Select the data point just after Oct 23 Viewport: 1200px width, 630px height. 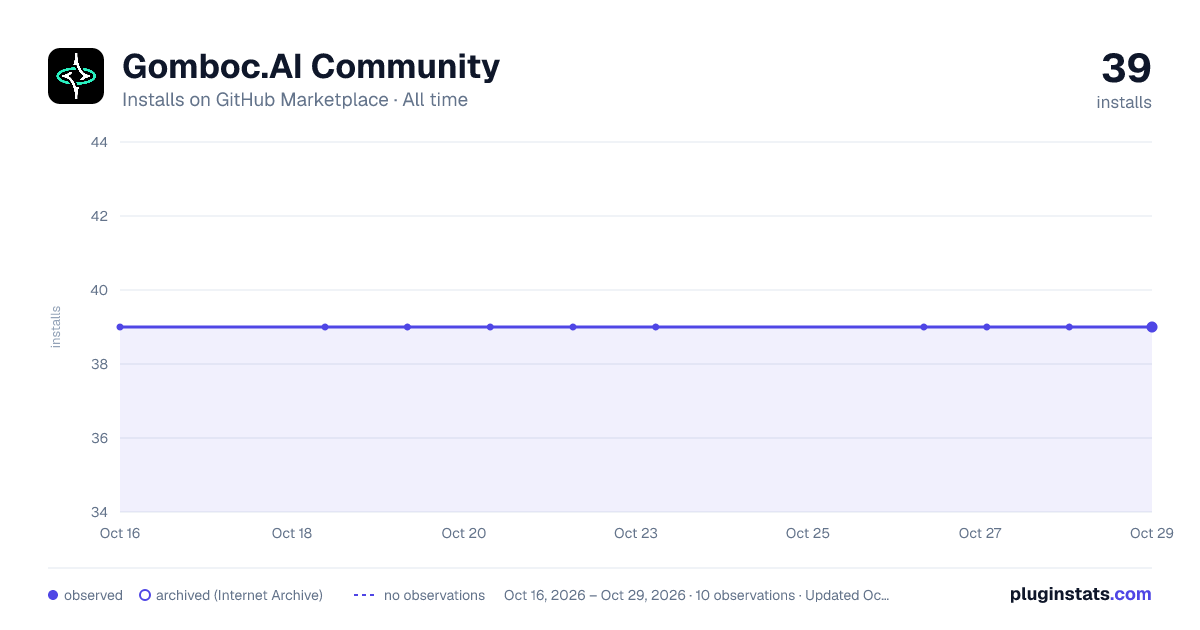click(656, 327)
